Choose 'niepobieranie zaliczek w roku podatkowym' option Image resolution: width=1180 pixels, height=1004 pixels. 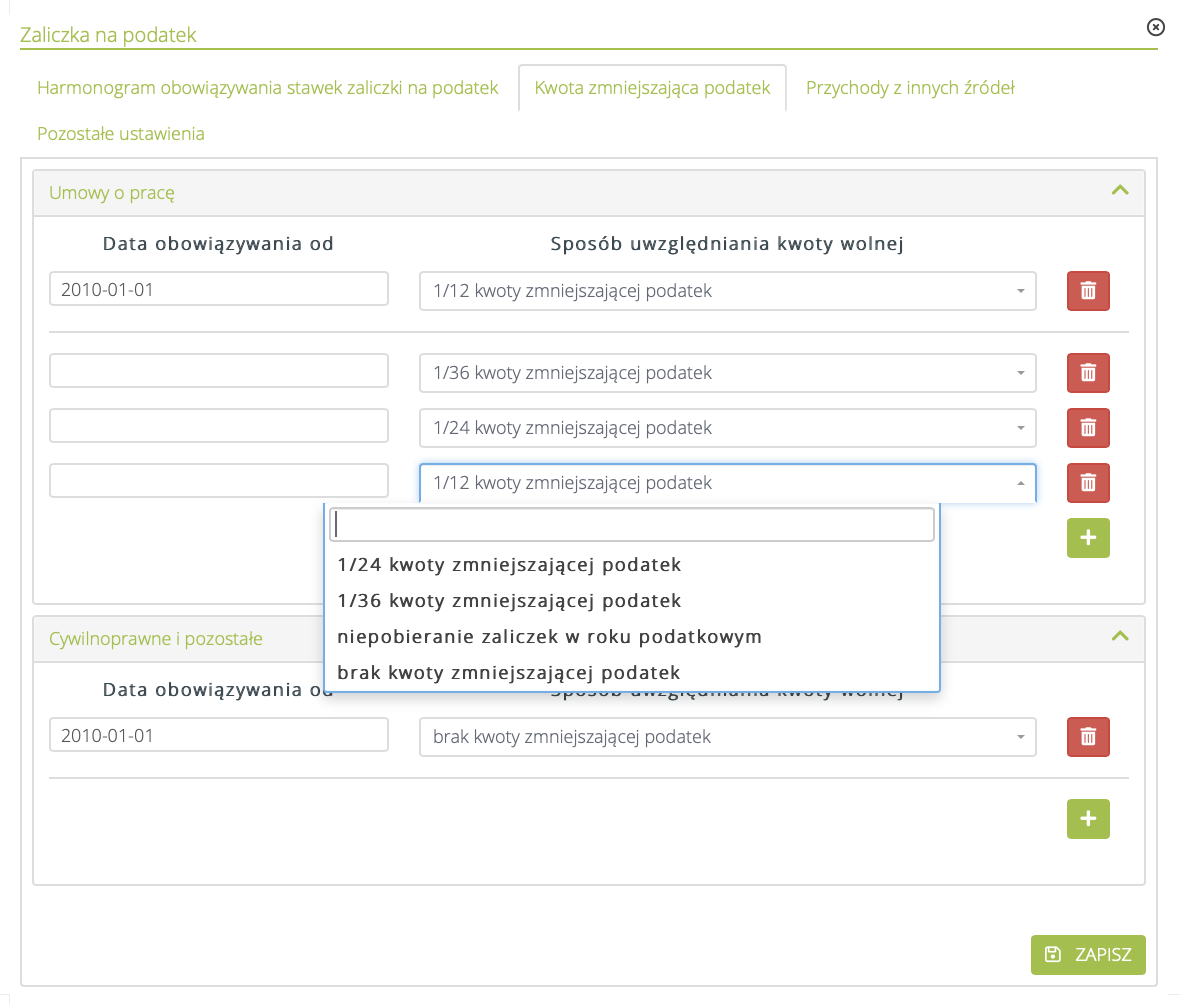click(x=549, y=636)
